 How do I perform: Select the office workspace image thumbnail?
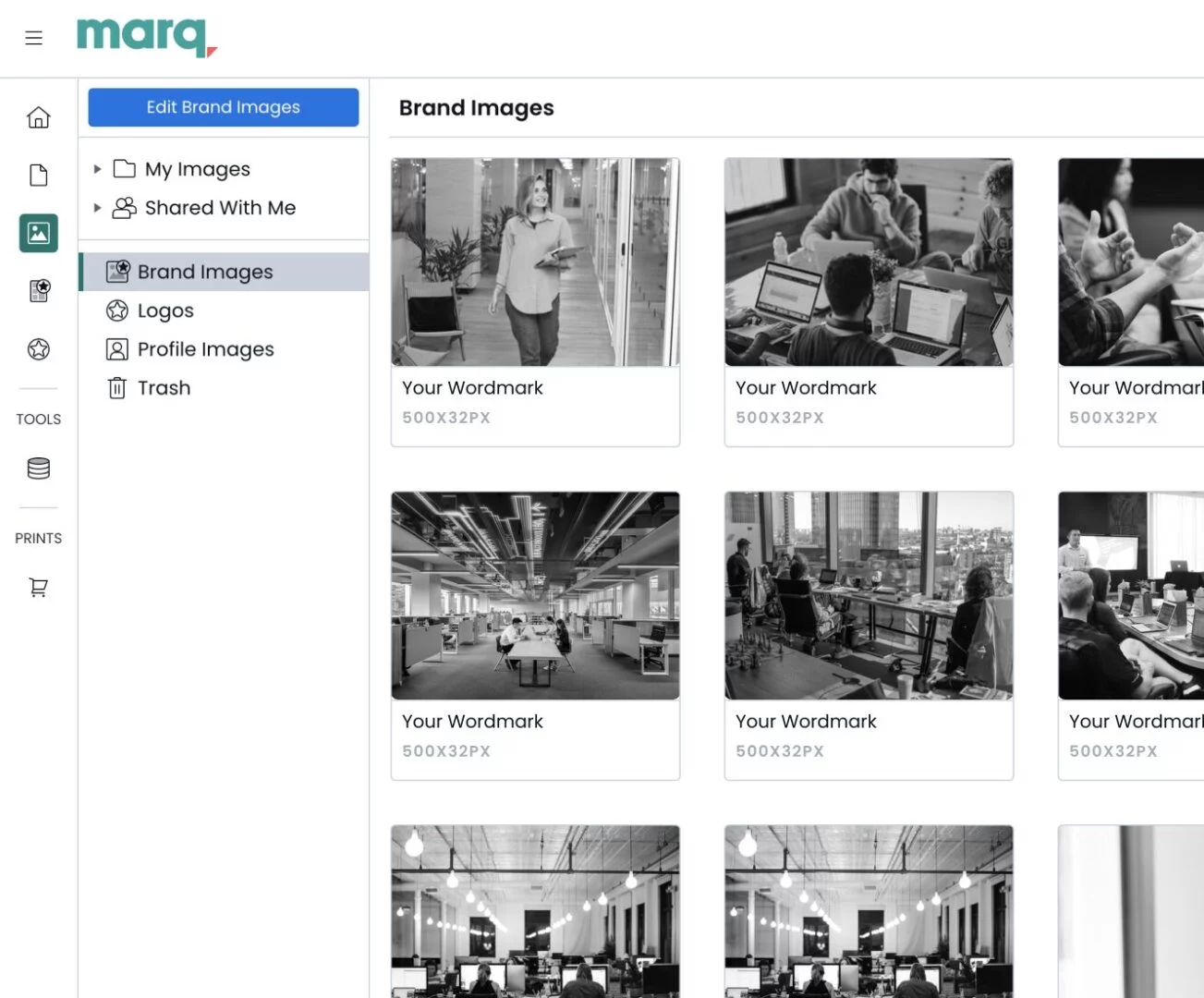pos(535,595)
